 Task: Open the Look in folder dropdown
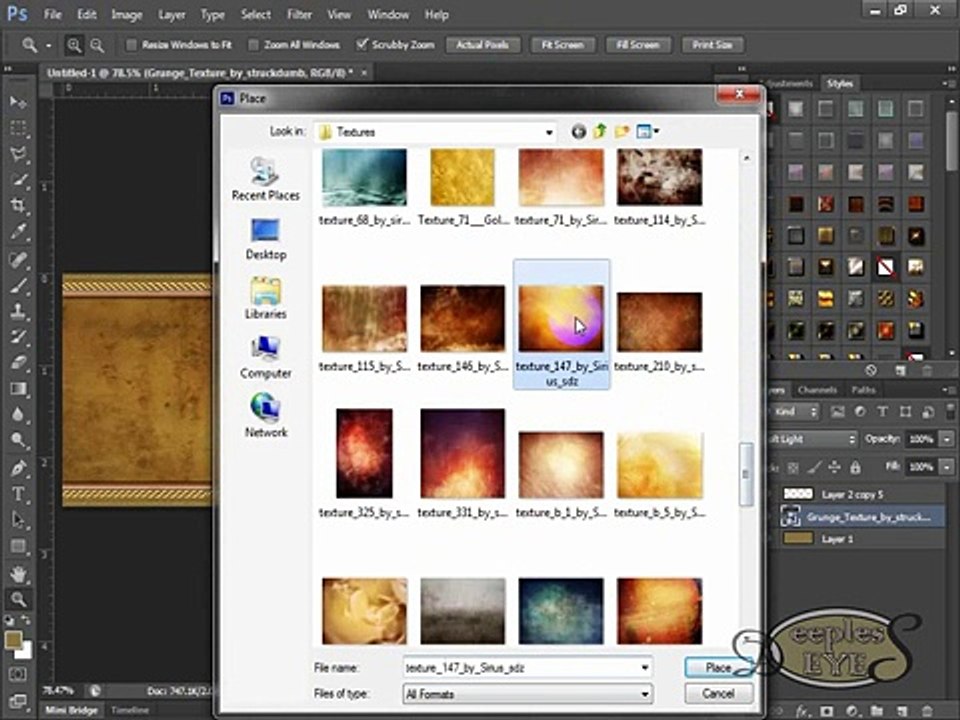549,132
